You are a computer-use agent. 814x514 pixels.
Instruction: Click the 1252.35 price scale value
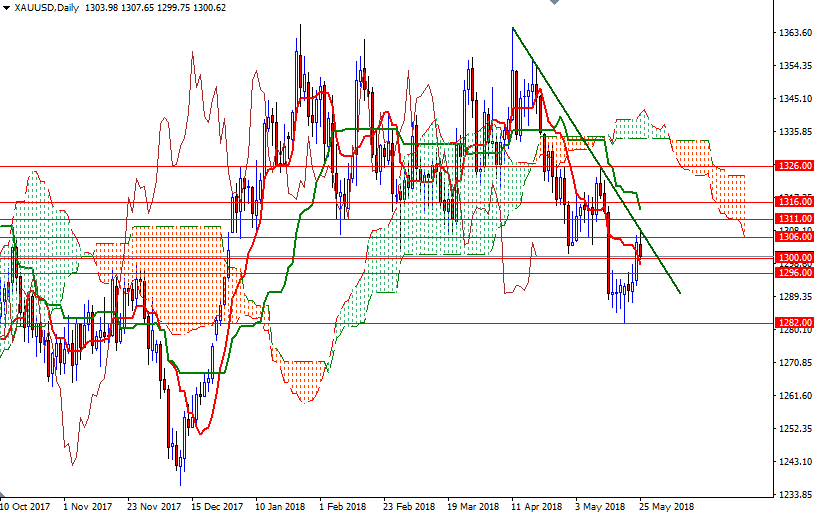(x=795, y=429)
